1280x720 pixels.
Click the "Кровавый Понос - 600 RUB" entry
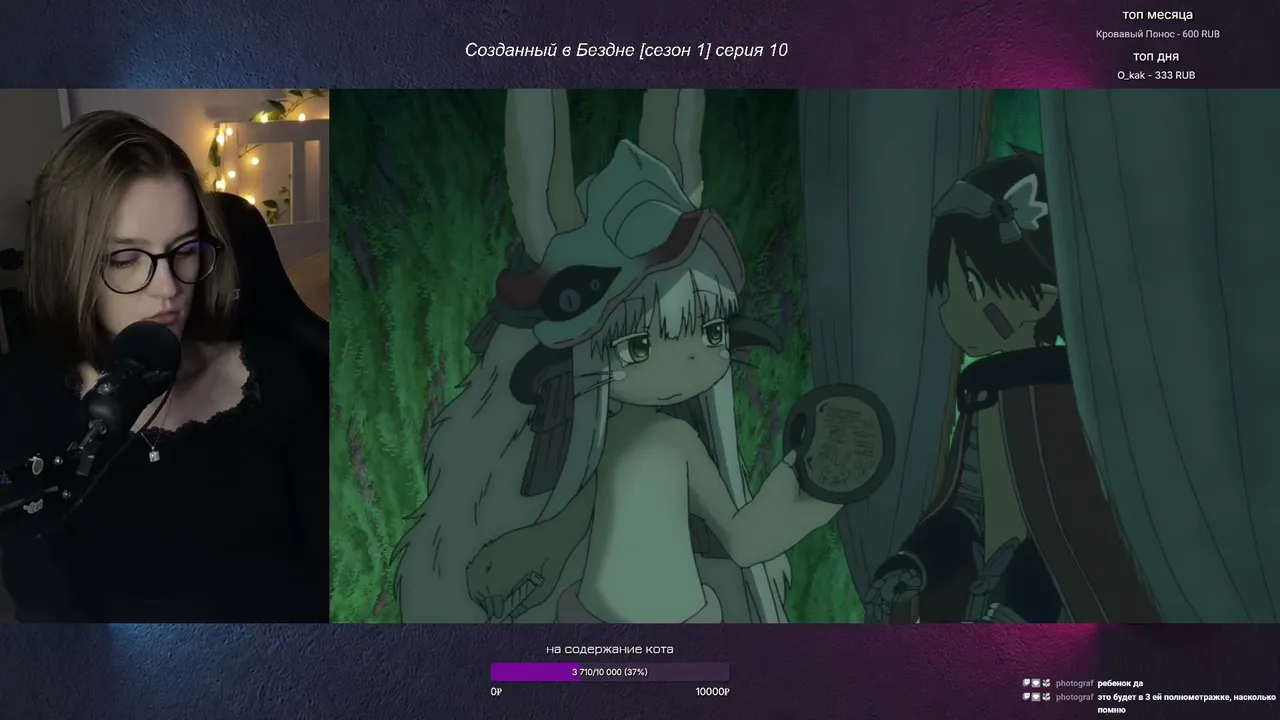pos(1157,34)
